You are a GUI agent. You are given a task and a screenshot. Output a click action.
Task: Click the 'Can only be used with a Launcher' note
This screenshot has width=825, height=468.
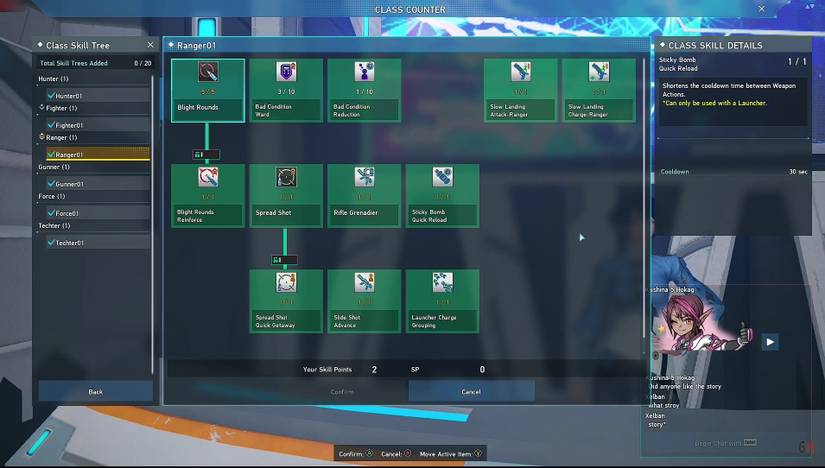(715, 103)
